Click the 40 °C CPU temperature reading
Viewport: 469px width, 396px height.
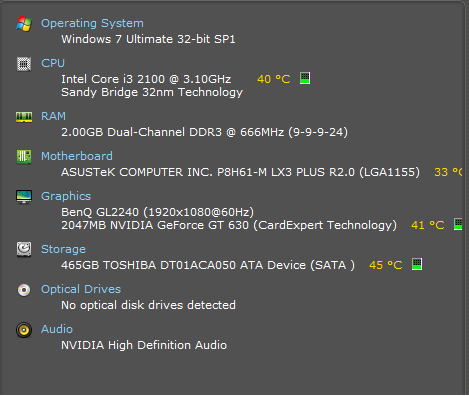tap(274, 79)
